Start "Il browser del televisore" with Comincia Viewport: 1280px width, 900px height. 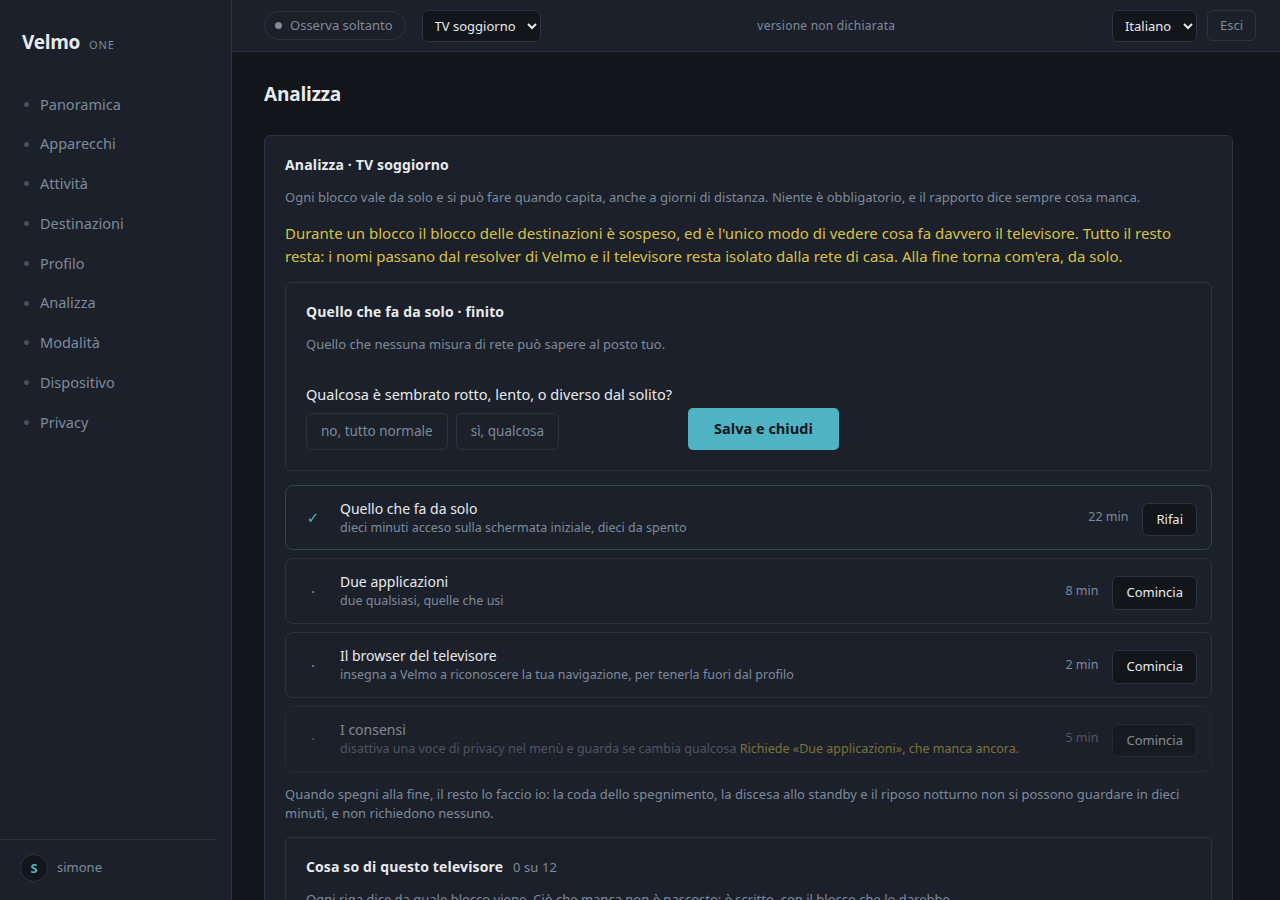[1154, 666]
